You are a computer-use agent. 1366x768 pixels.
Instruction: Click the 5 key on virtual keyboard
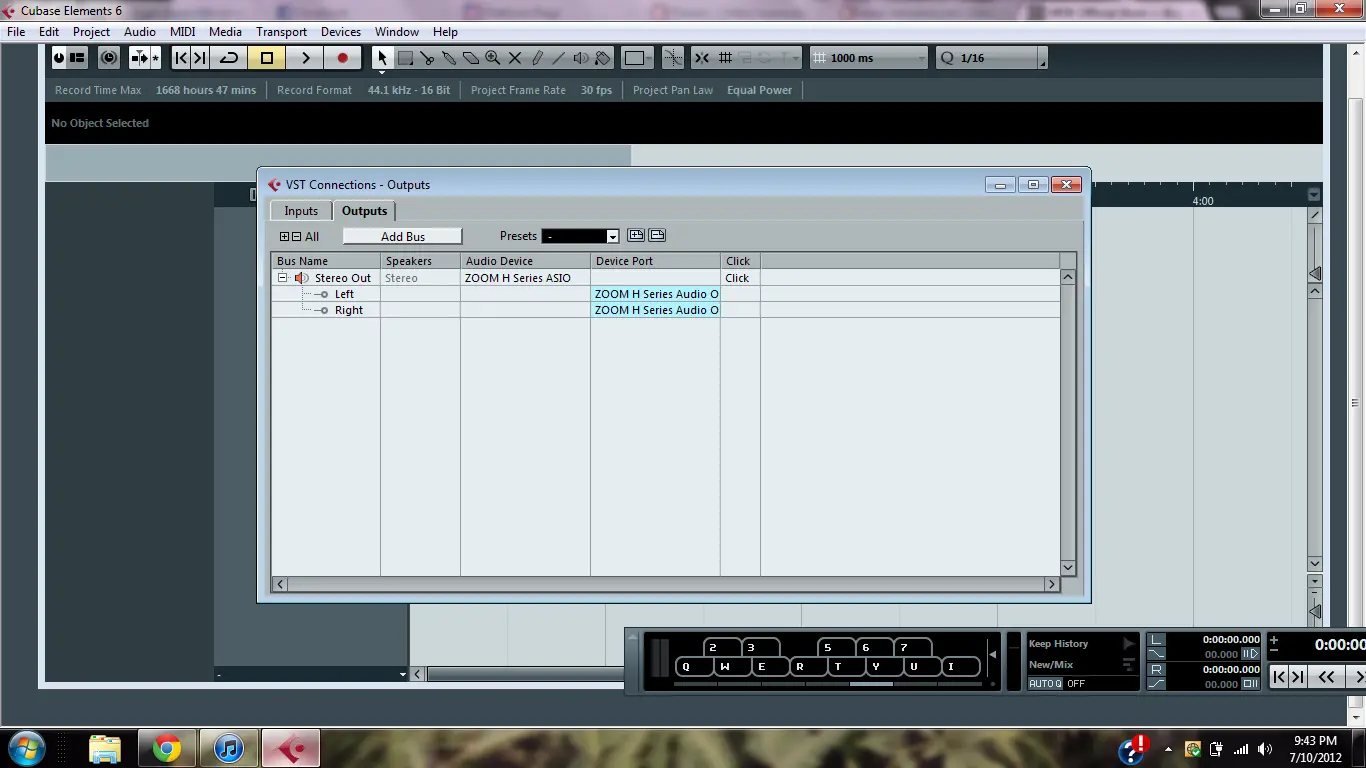836,648
